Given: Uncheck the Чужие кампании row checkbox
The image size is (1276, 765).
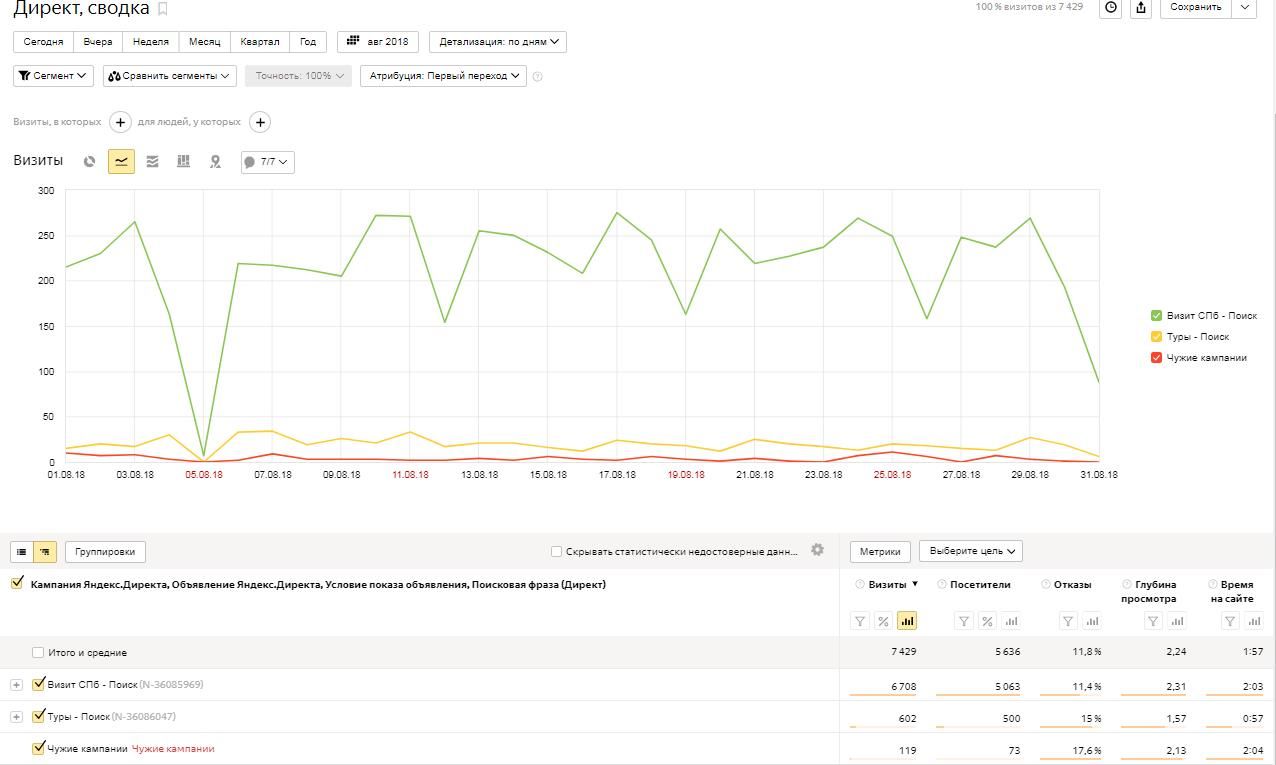Looking at the screenshot, I should 39,748.
